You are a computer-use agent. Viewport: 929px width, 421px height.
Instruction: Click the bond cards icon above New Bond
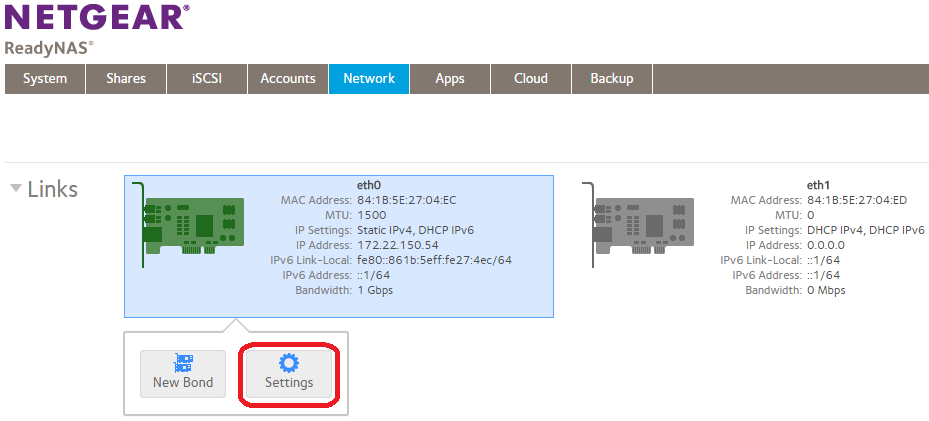click(x=182, y=363)
